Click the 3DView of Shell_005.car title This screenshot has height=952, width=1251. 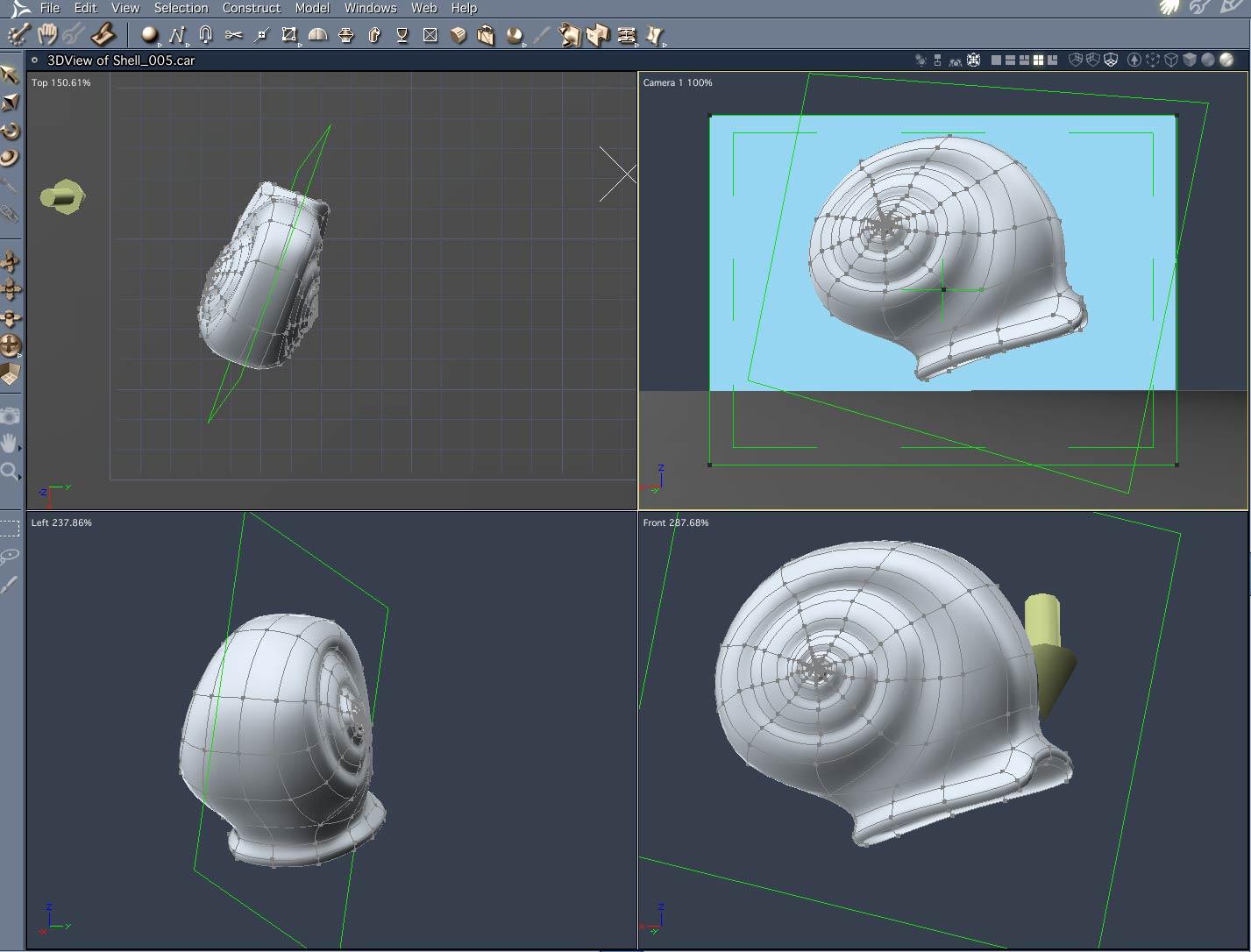(x=121, y=60)
